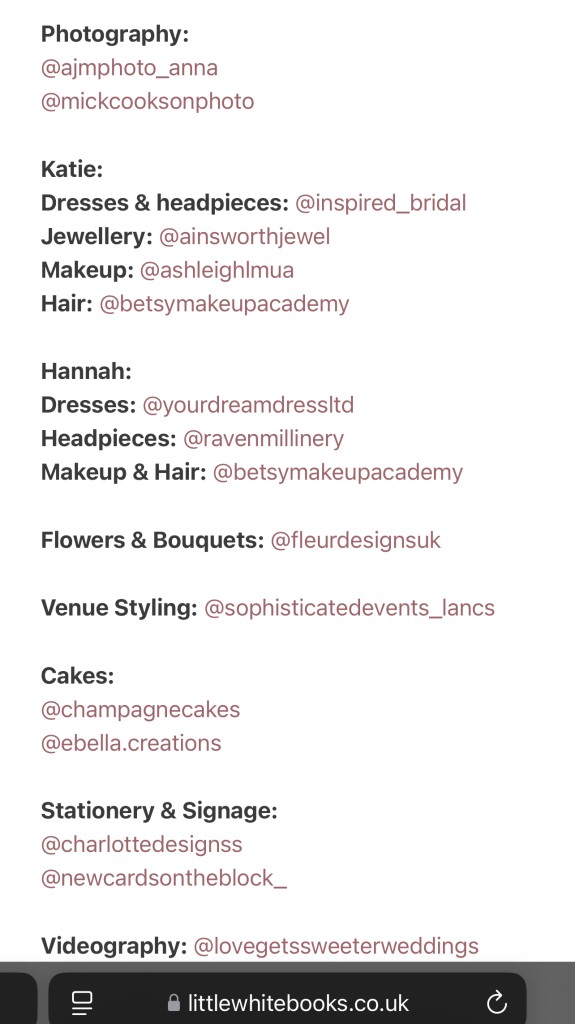Tap the @ashleighlmua makeup link

[x=217, y=270]
